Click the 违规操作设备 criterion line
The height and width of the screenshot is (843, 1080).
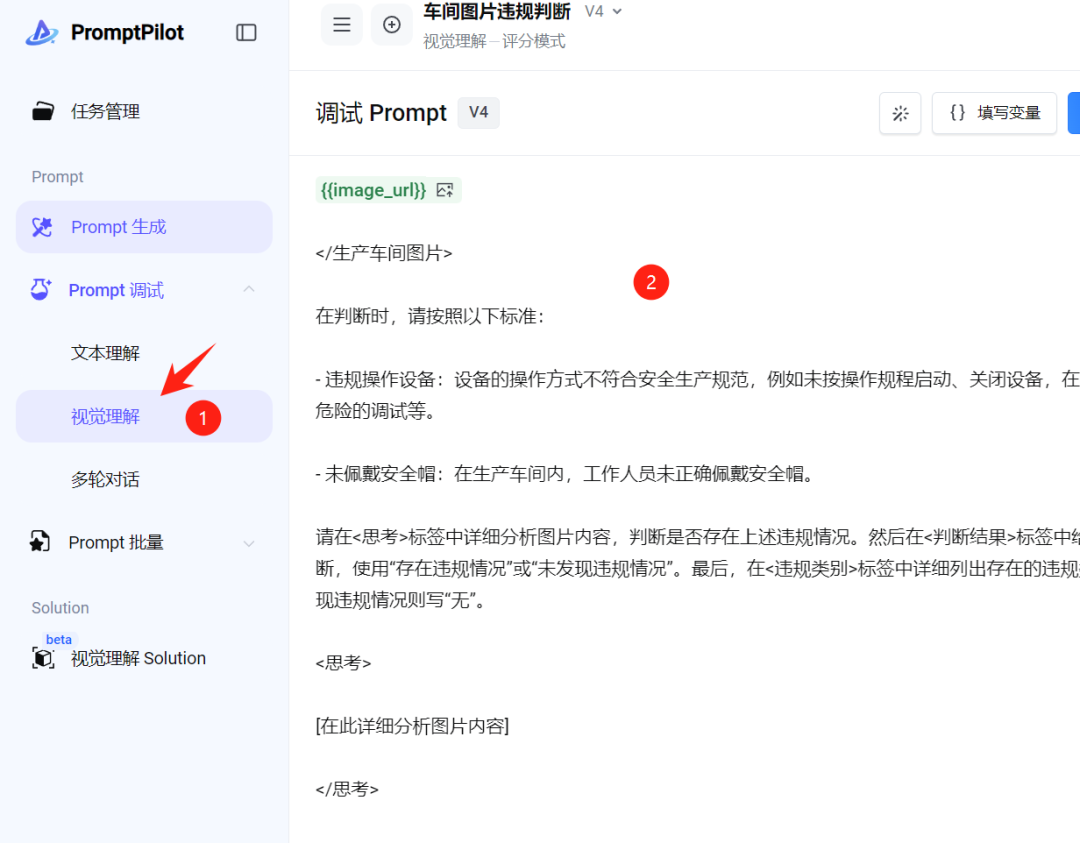point(697,395)
